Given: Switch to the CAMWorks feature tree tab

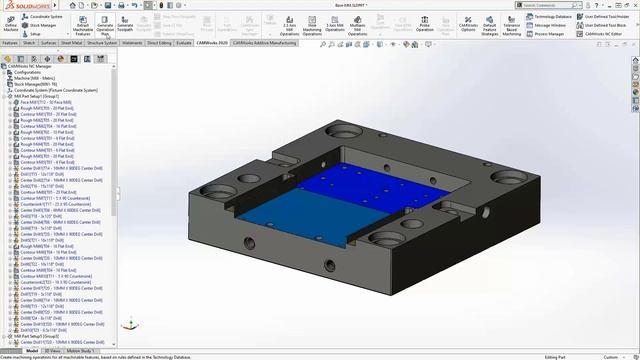Looking at the screenshot, I should pos(74,59).
